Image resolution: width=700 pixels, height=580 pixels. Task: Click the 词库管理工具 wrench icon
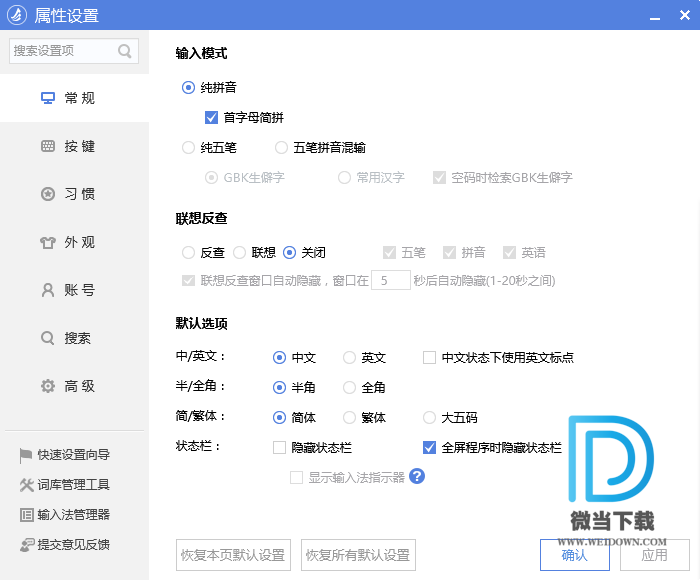[26, 485]
